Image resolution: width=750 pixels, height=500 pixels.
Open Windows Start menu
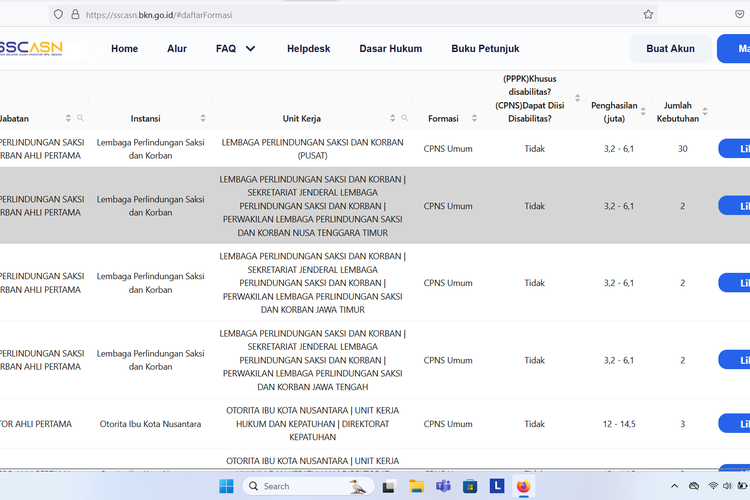tap(226, 486)
